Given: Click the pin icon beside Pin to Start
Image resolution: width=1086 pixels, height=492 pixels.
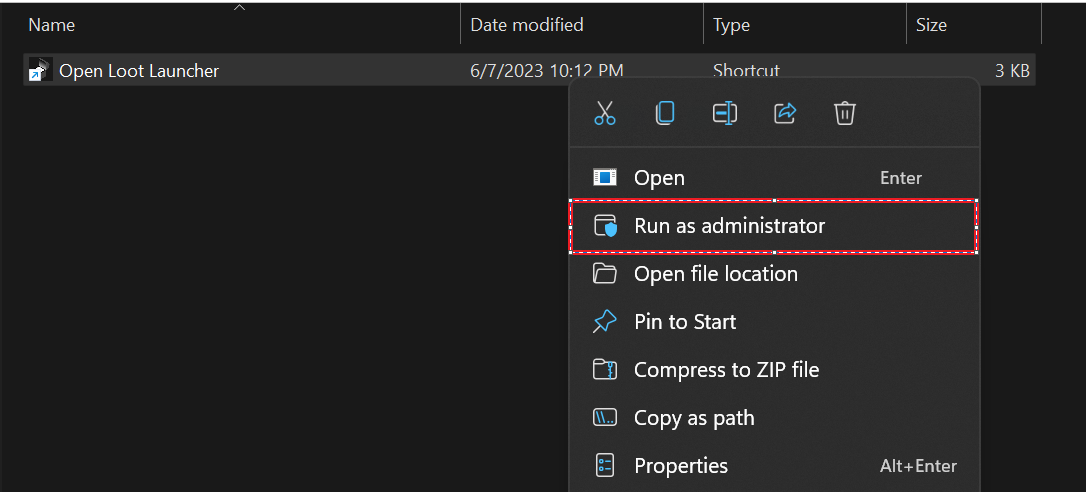Looking at the screenshot, I should [x=605, y=322].
